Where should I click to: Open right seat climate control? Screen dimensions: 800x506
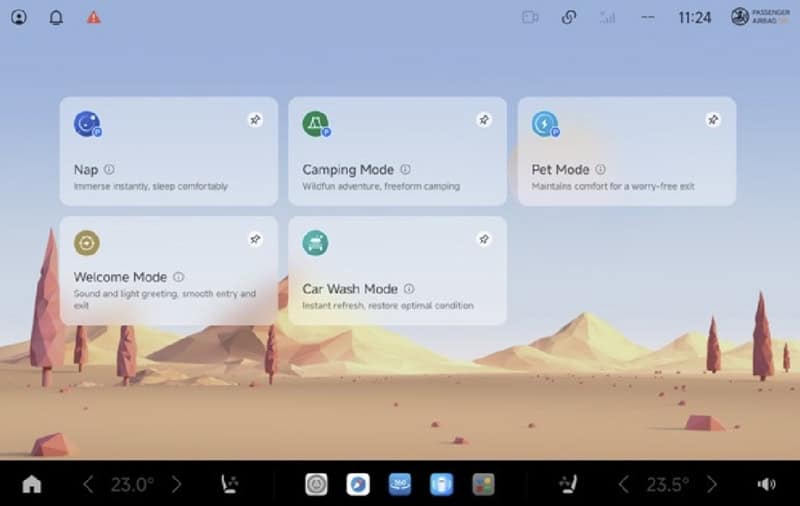point(569,484)
